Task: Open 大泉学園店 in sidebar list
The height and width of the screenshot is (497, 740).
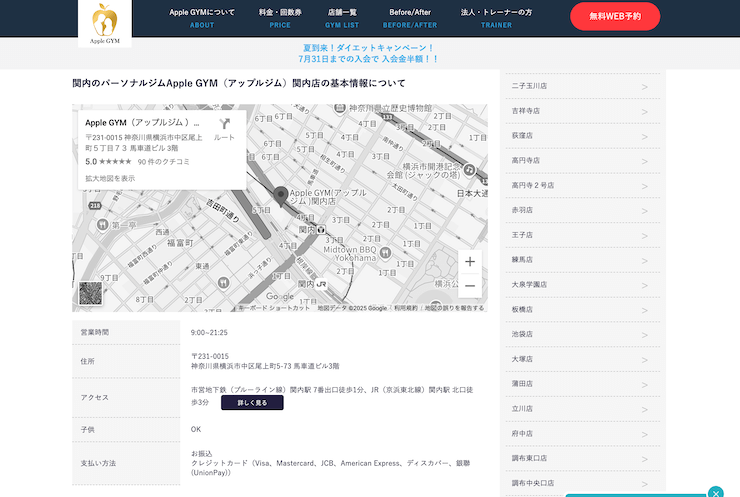Action: (583, 285)
